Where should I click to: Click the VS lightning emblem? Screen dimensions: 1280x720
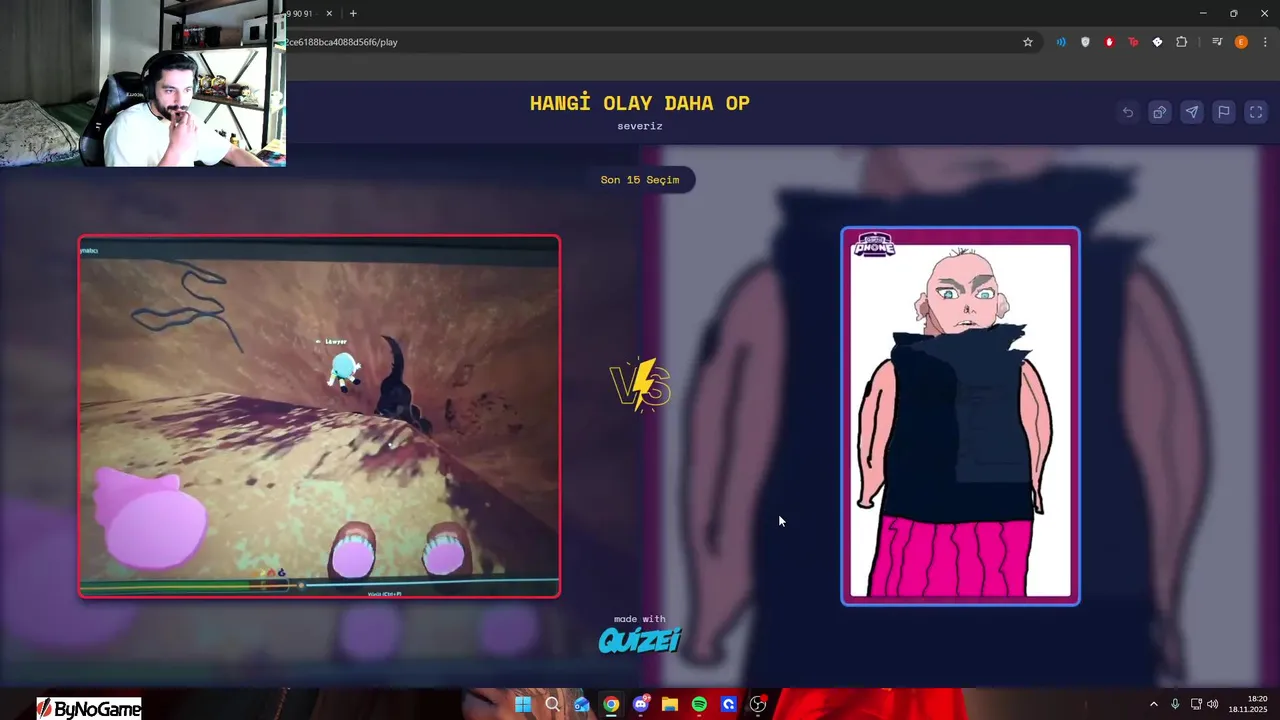pyautogui.click(x=640, y=385)
